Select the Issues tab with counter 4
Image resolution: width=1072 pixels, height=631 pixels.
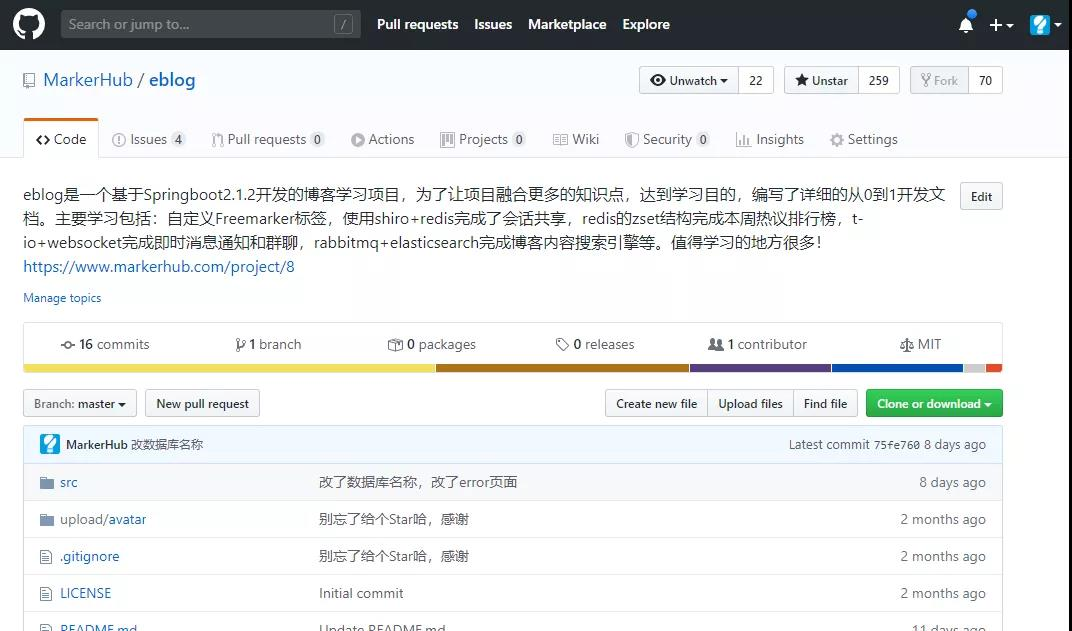(x=148, y=139)
